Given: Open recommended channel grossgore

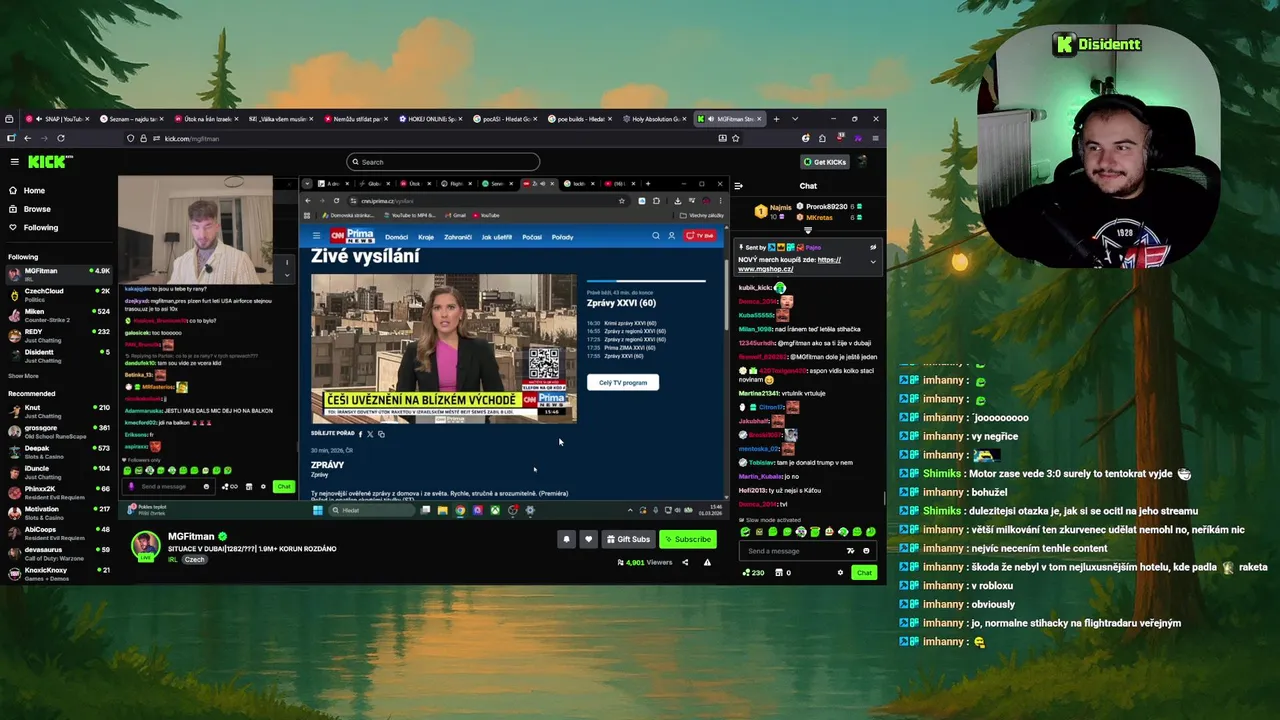Looking at the screenshot, I should tap(60, 431).
